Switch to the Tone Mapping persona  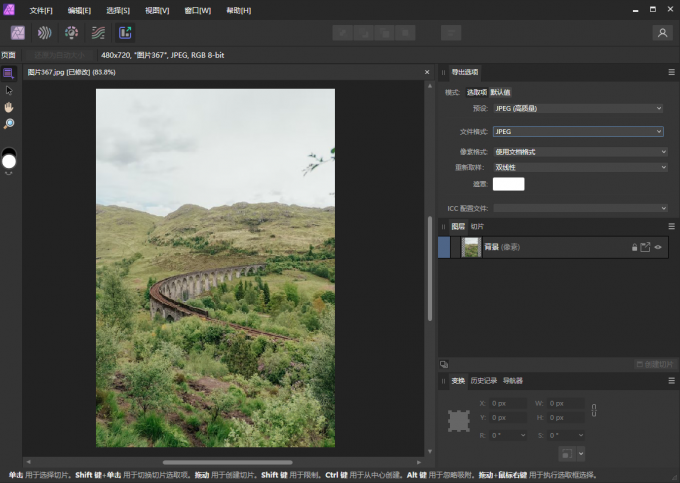pos(98,33)
